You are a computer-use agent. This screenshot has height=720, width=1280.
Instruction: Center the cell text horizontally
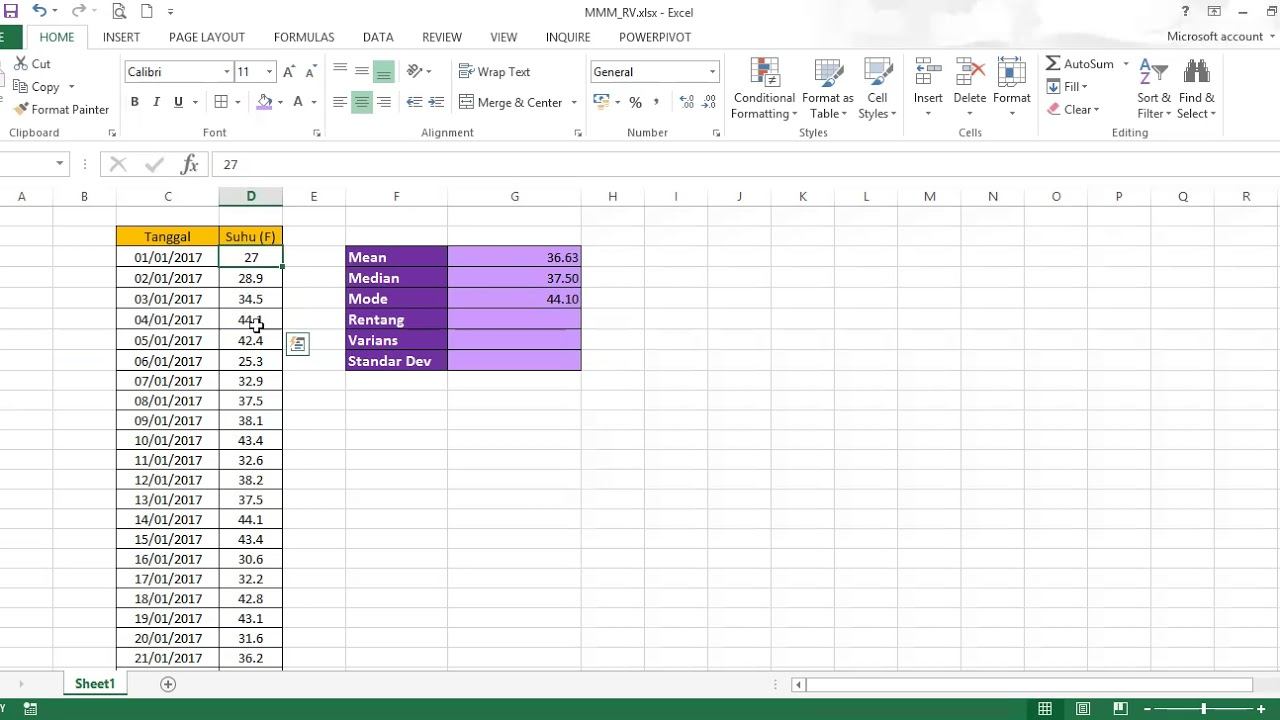[362, 102]
